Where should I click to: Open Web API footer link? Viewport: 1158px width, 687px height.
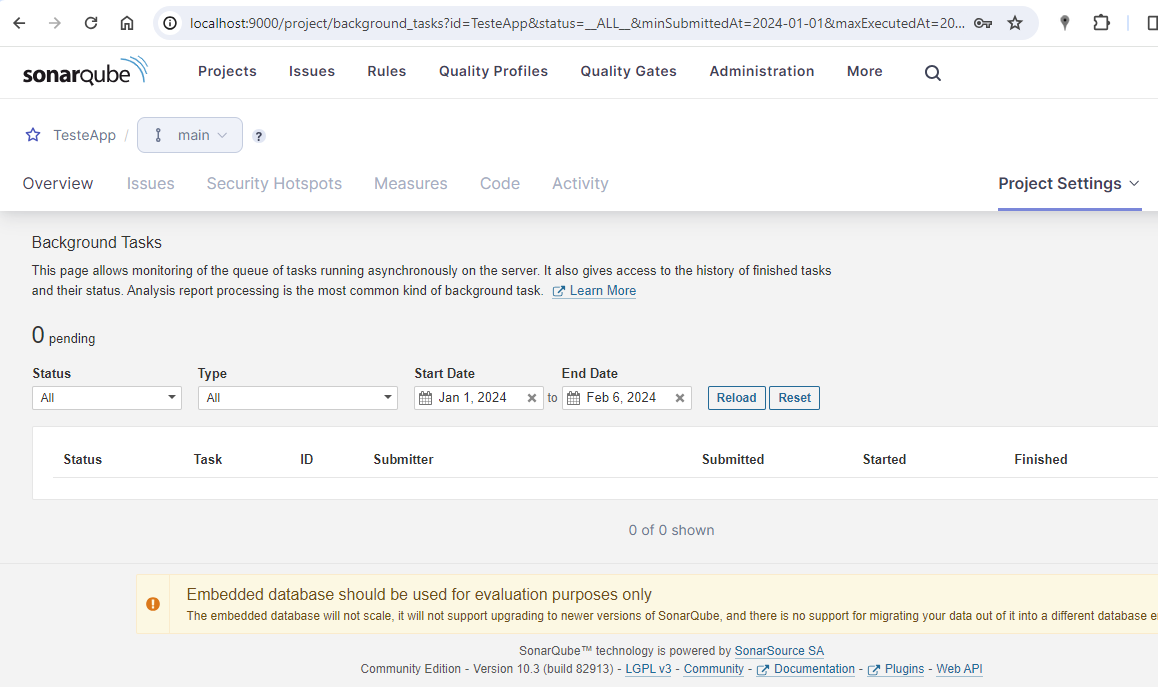[x=959, y=669]
